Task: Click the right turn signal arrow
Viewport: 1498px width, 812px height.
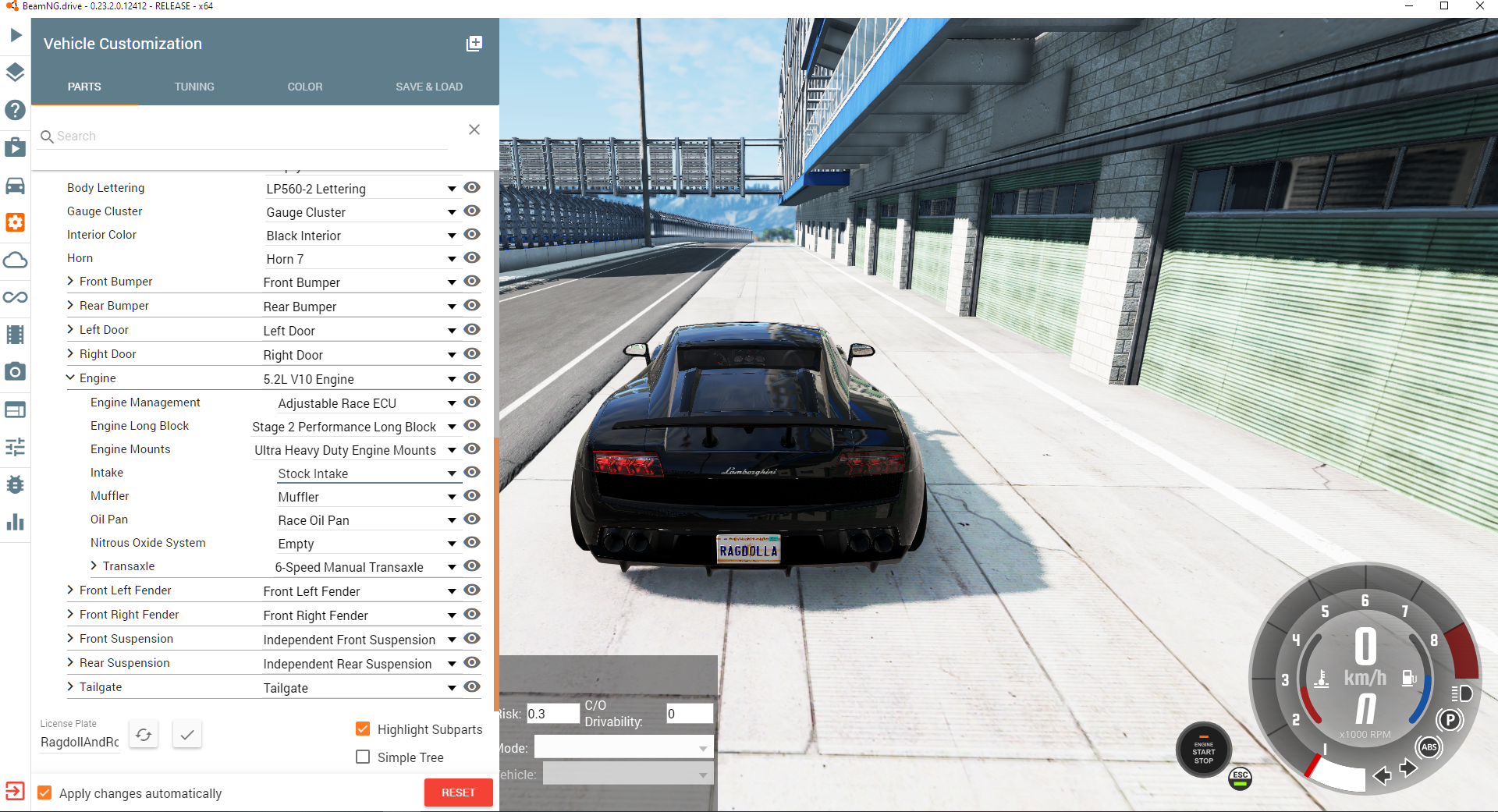Action: click(1408, 768)
